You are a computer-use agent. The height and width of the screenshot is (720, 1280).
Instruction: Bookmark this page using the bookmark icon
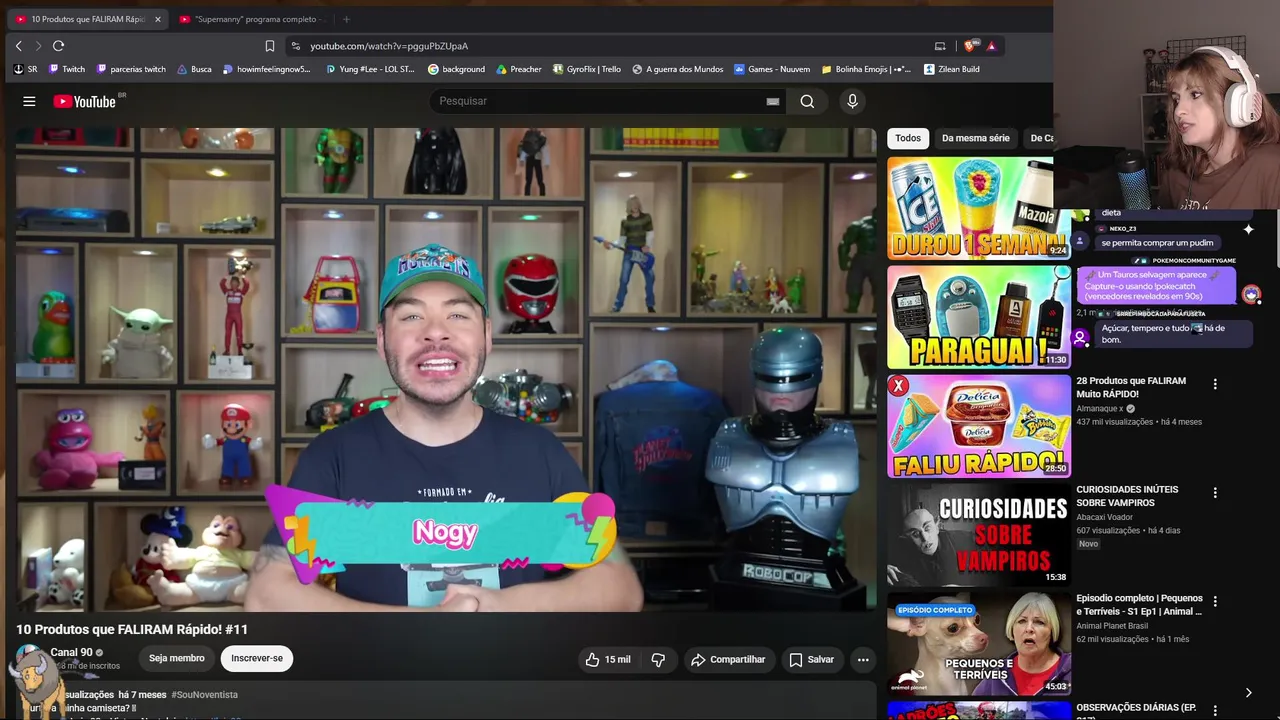[269, 46]
